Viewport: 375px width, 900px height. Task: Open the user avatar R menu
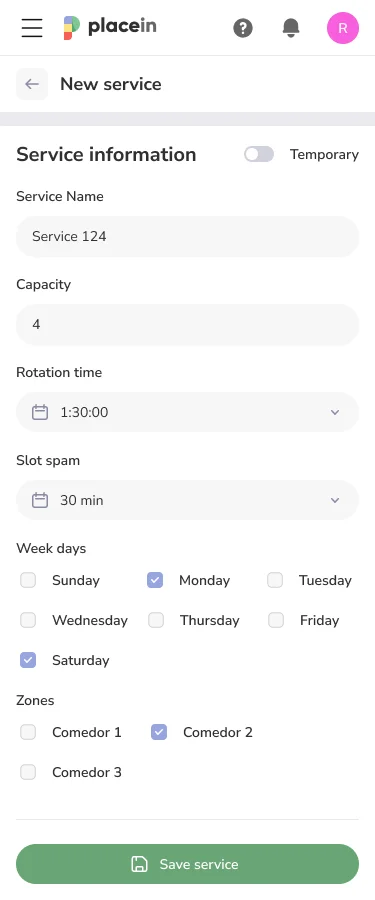343,28
